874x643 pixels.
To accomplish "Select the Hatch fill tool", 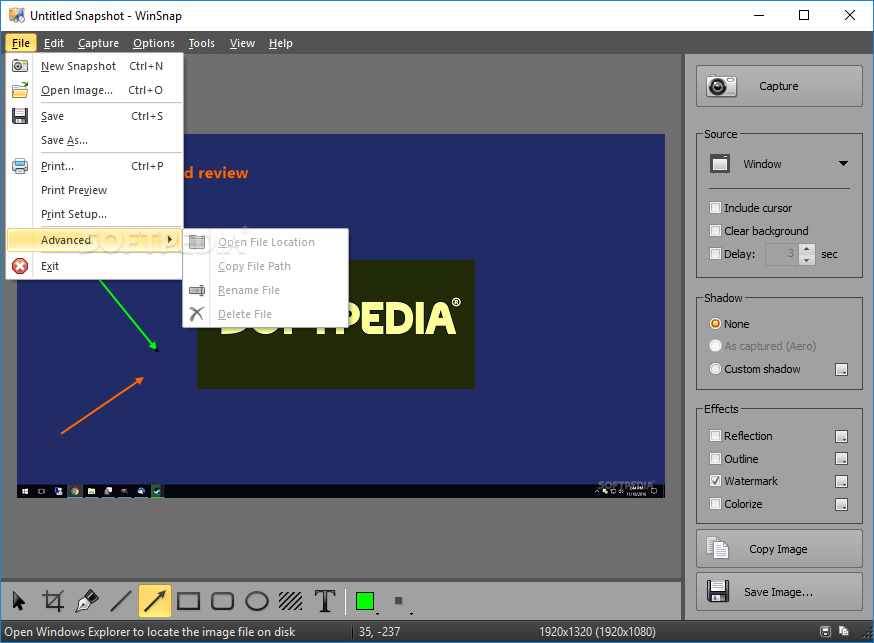I will point(290,601).
